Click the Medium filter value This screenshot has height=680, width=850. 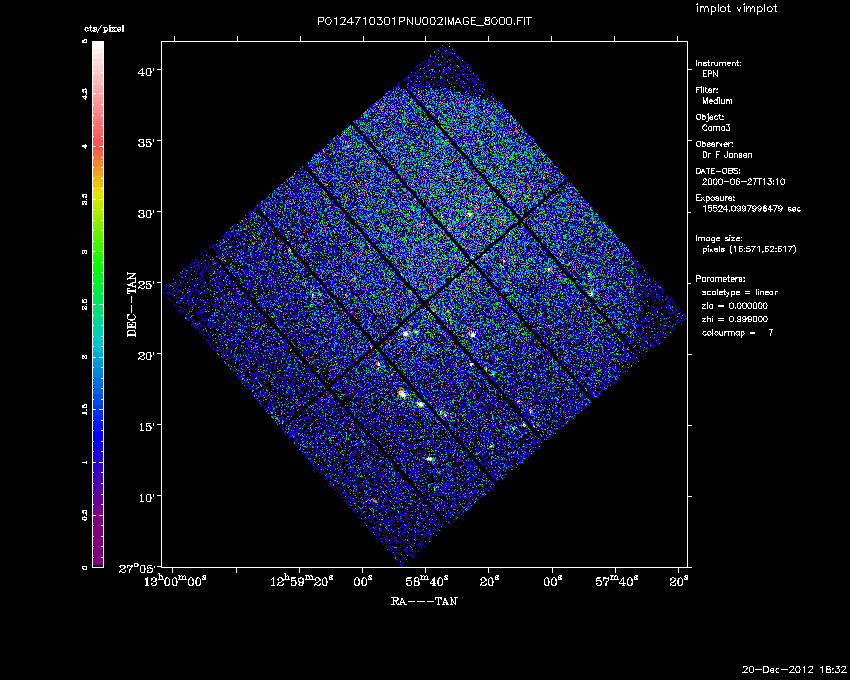coord(717,101)
